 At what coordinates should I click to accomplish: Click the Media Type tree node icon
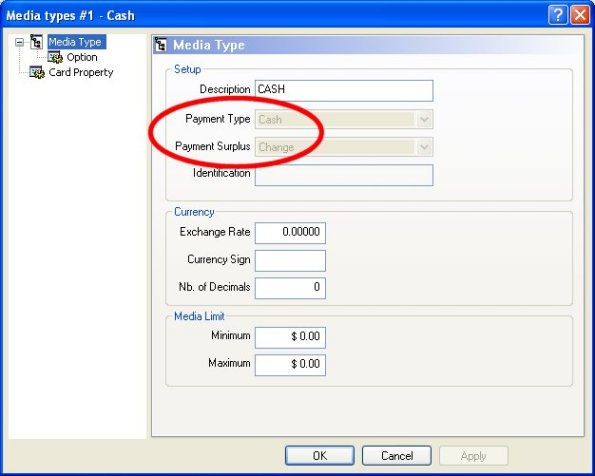coord(36,42)
